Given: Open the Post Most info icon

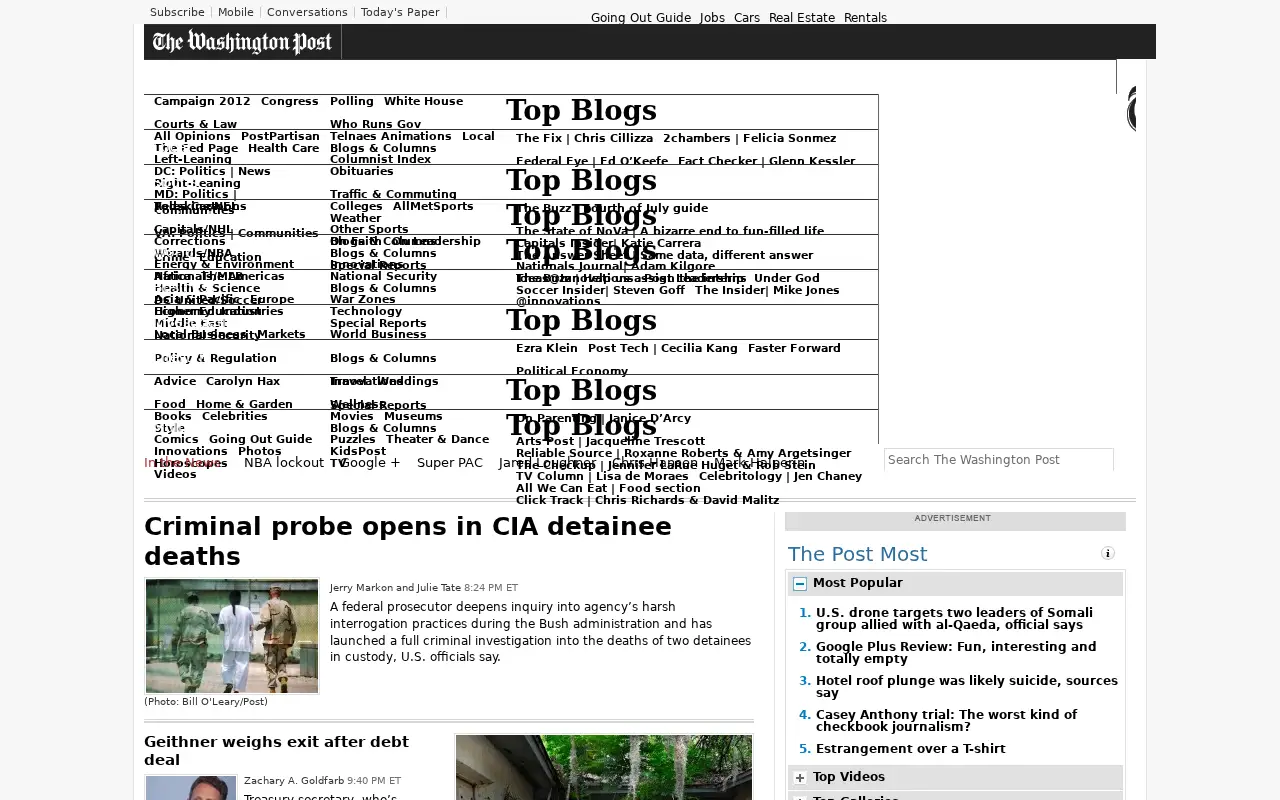Looking at the screenshot, I should click(x=1108, y=553).
